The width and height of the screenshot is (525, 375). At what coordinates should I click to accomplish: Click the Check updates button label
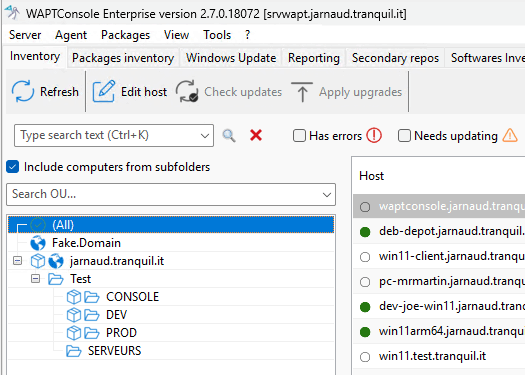[x=243, y=92]
